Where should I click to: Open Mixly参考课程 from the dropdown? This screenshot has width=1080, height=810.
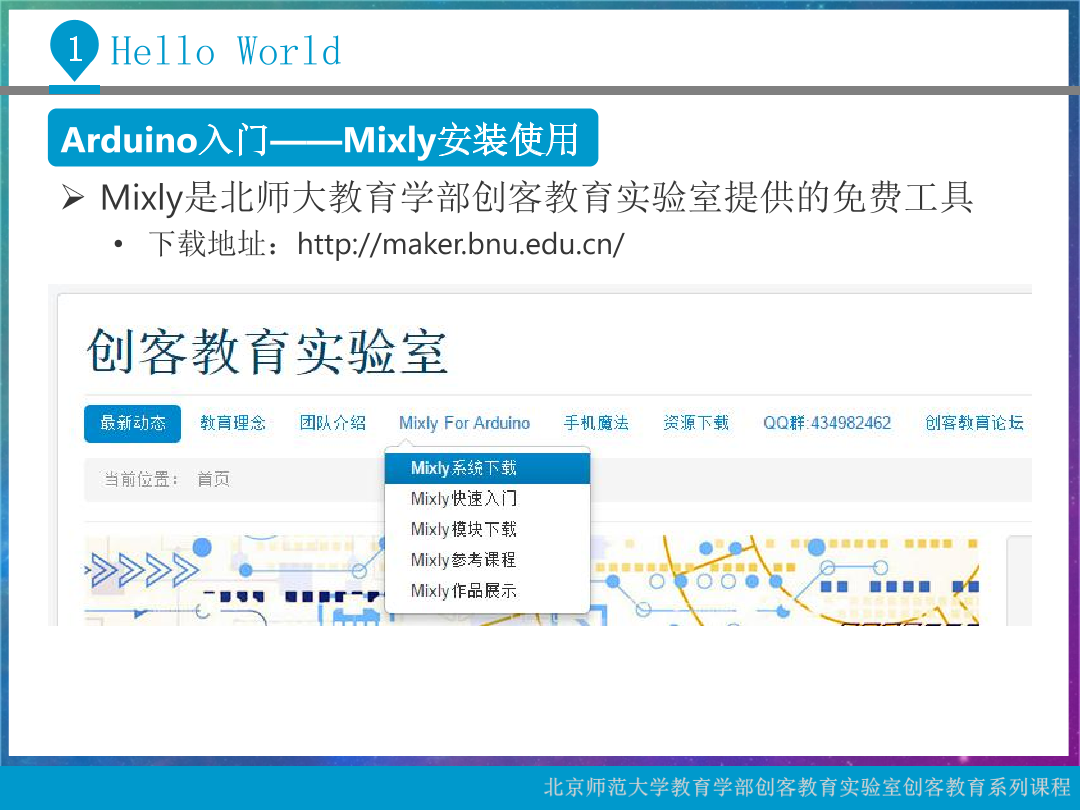tap(464, 560)
